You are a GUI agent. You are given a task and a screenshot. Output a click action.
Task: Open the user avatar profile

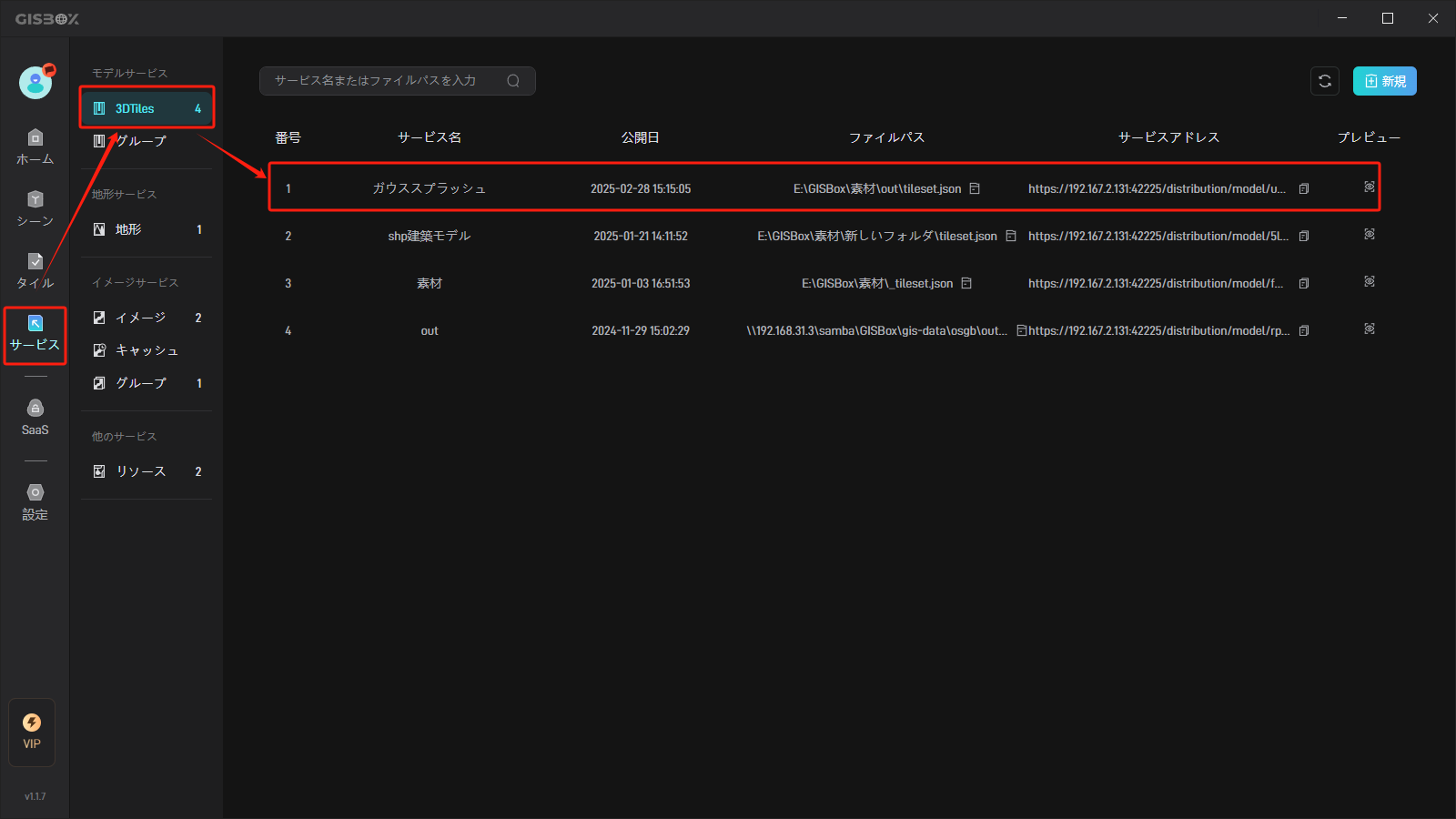pos(35,82)
